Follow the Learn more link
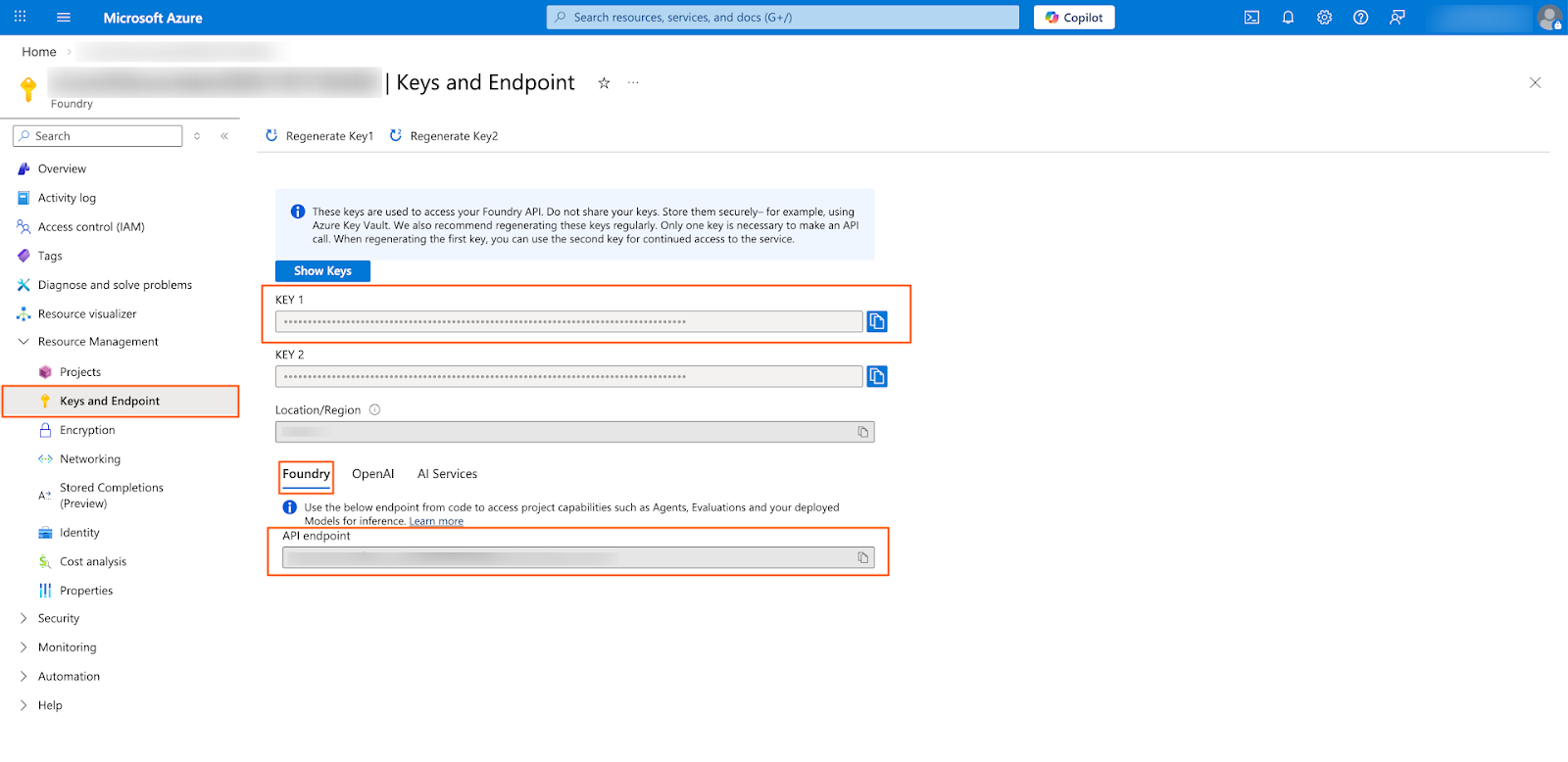1568x762 pixels. click(436, 521)
